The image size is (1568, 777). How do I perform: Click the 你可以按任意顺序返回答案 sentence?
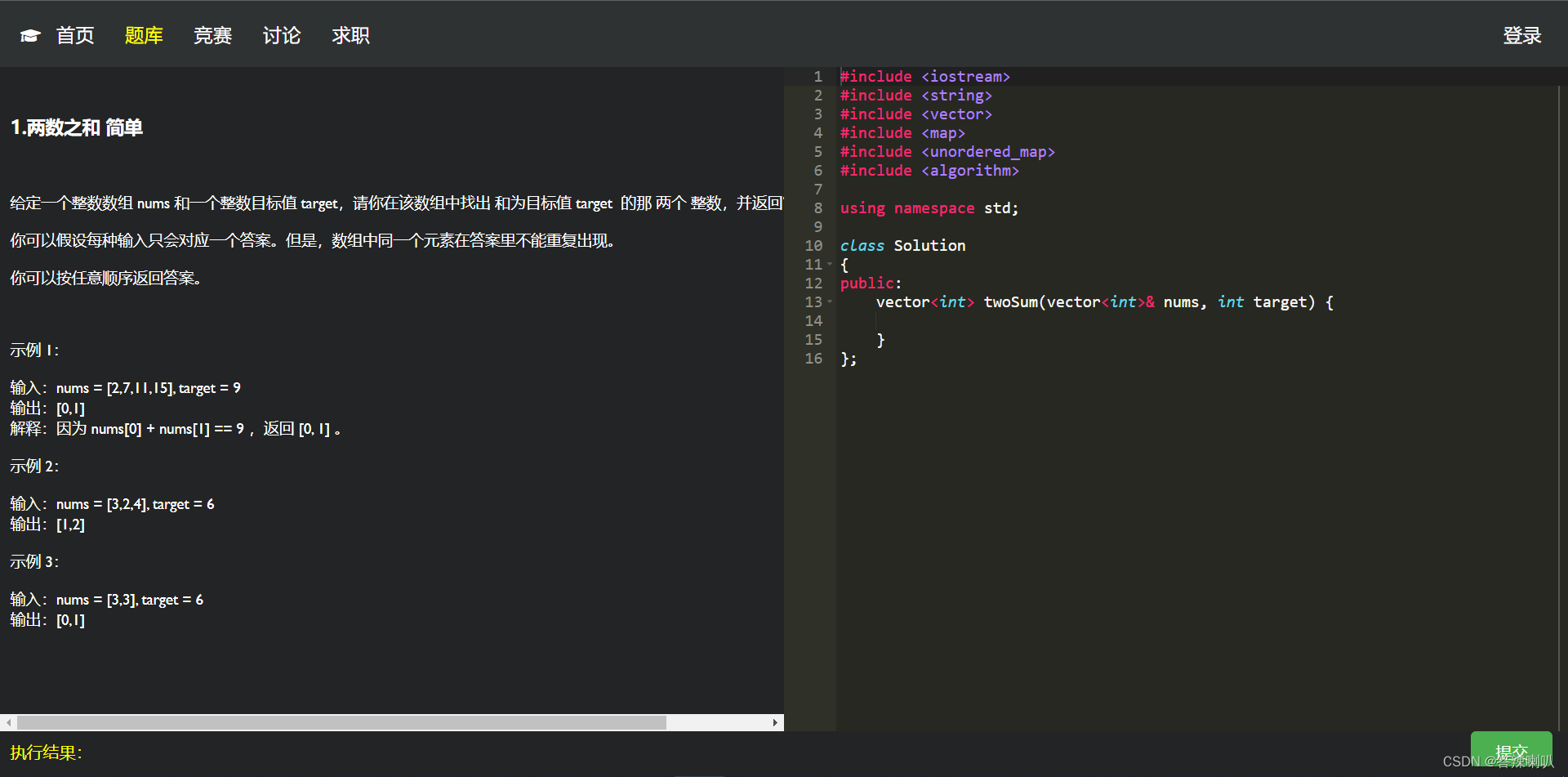[x=105, y=278]
